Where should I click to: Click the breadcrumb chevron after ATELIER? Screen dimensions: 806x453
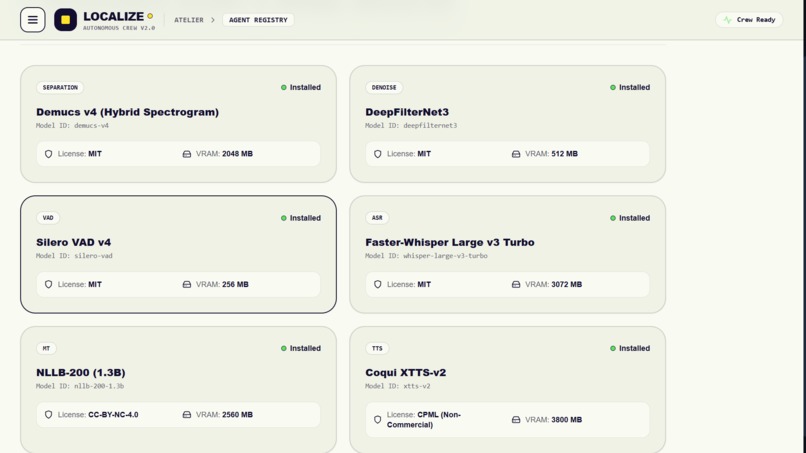click(x=213, y=20)
